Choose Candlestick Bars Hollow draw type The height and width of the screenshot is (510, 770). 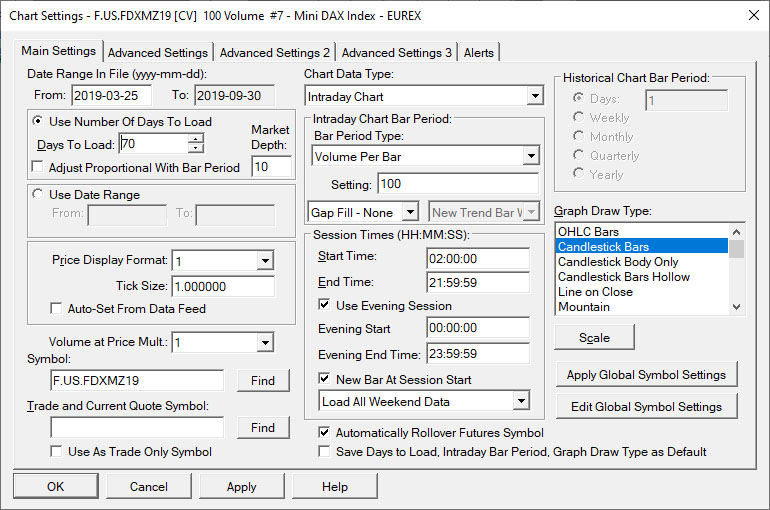pos(642,276)
